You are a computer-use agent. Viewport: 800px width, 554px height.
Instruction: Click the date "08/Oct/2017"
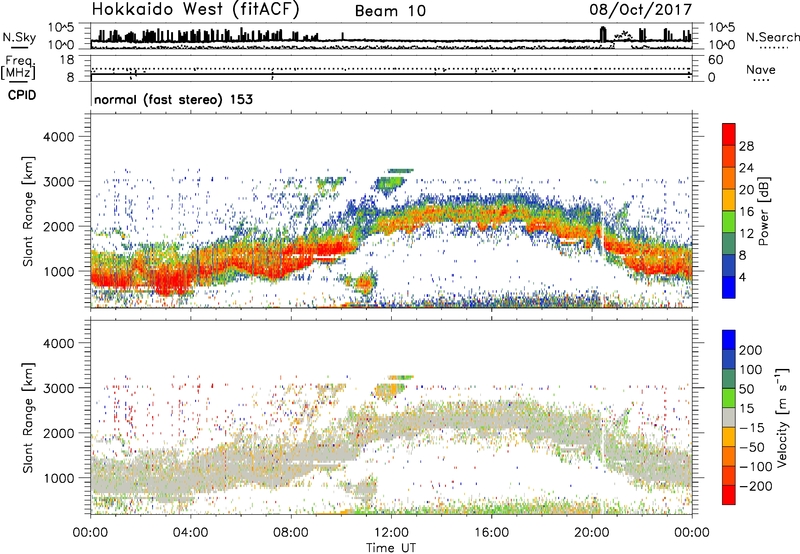641,10
